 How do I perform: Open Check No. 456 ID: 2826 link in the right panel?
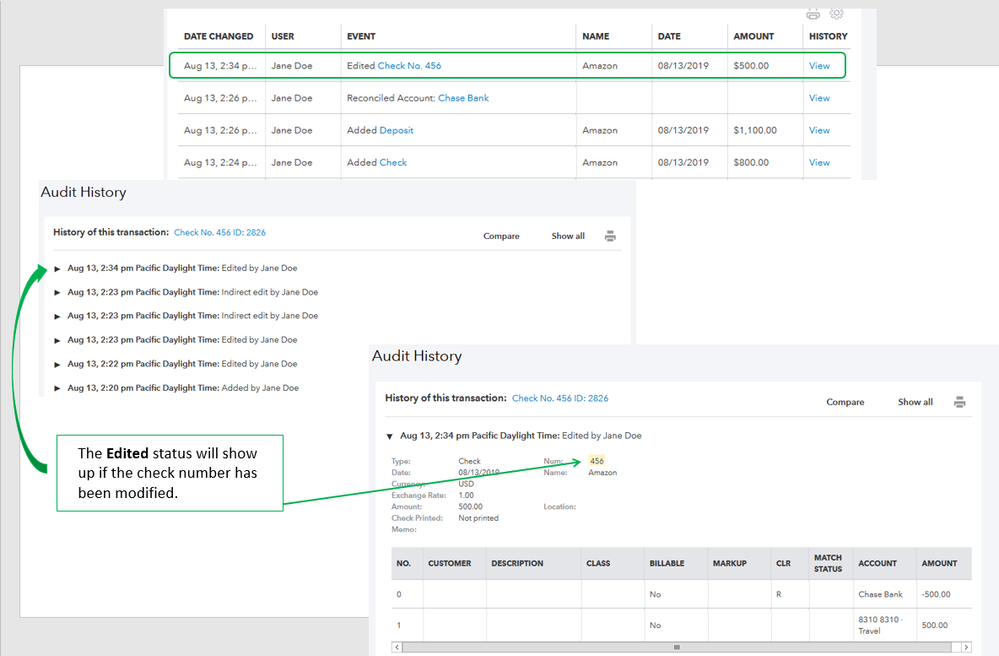pos(560,398)
